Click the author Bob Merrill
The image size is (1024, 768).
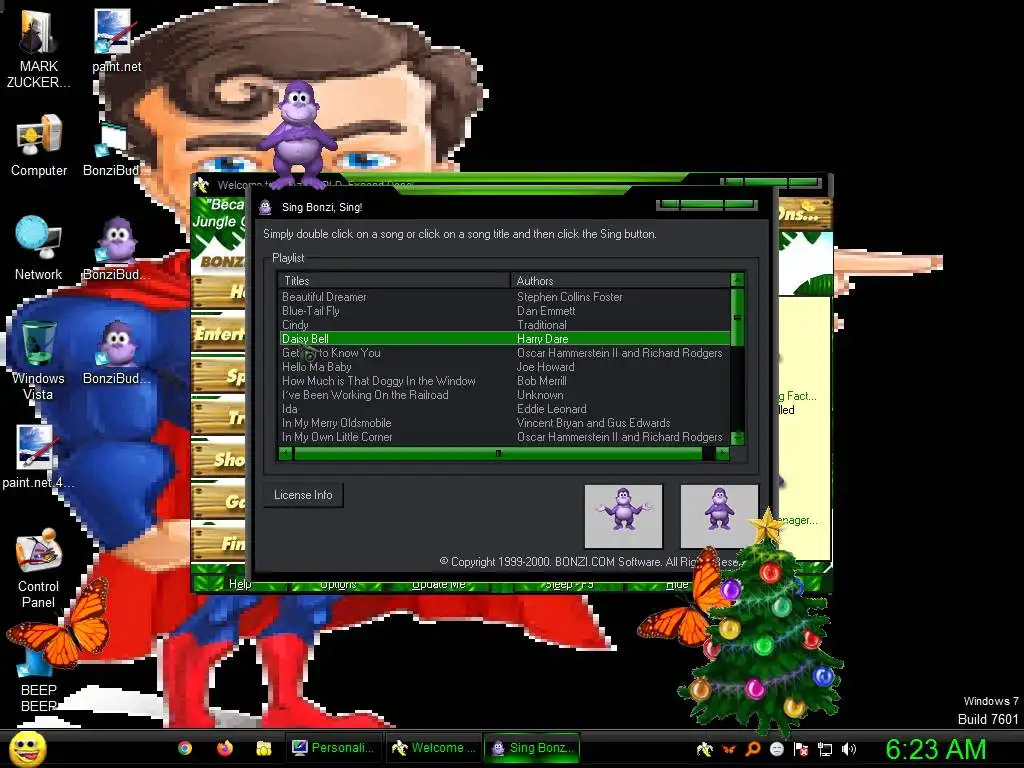[541, 381]
